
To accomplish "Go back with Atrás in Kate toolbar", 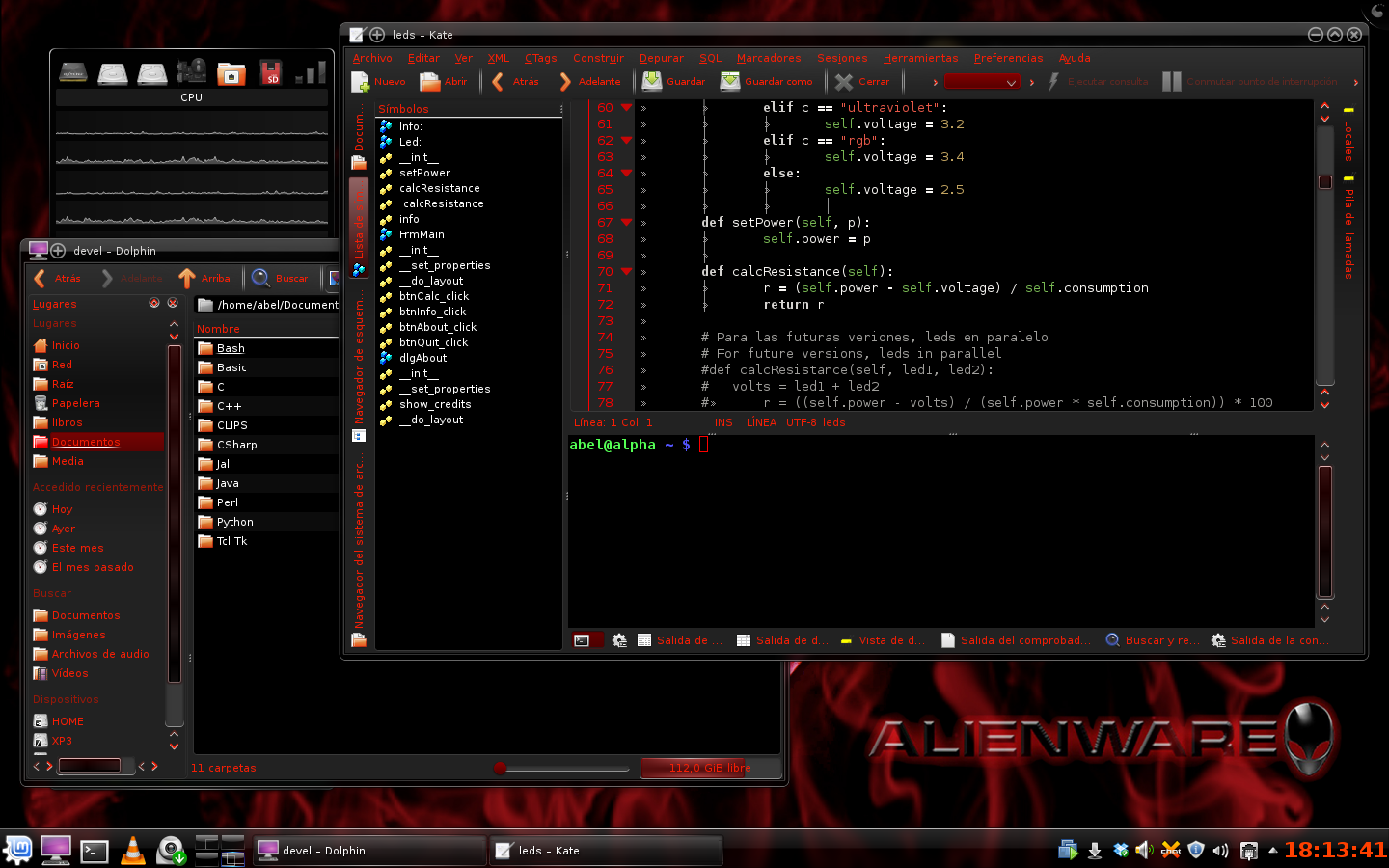I will click(514, 82).
